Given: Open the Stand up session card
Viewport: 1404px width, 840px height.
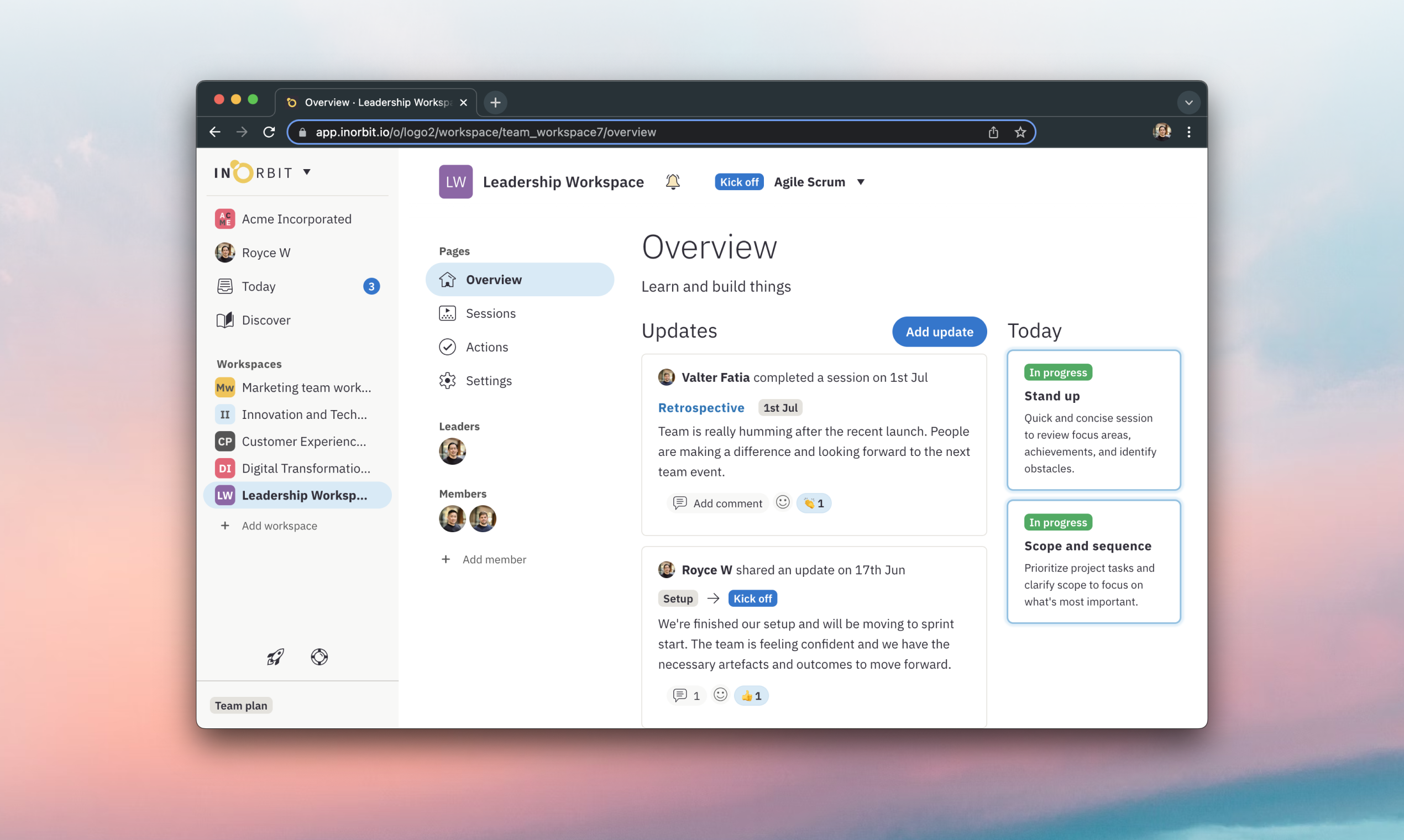Looking at the screenshot, I should click(1093, 420).
